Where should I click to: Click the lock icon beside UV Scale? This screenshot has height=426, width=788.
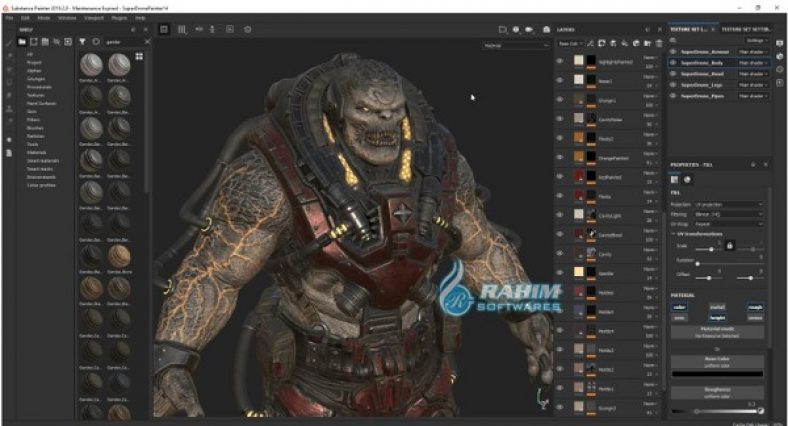tap(729, 244)
